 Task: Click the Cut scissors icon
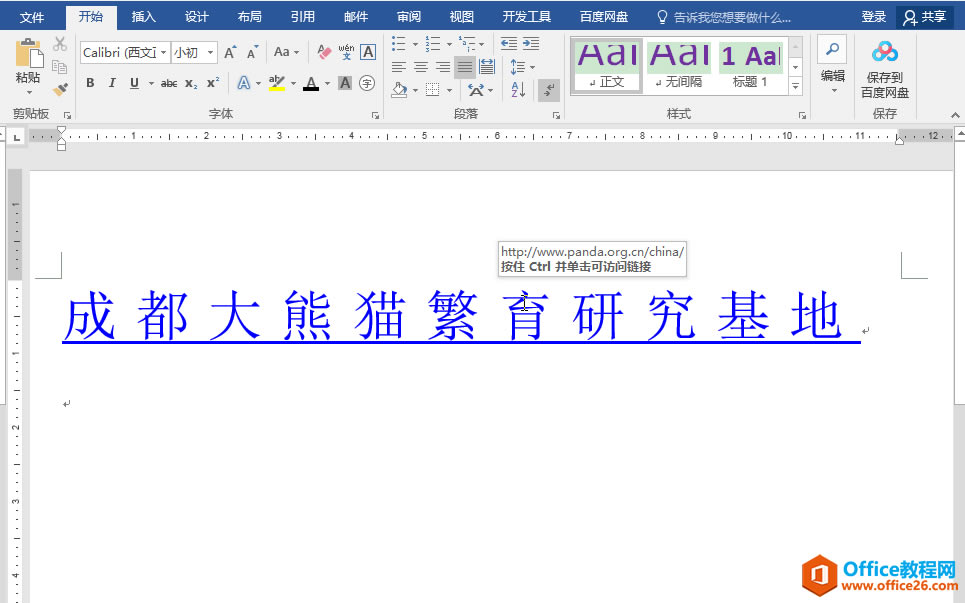coord(60,44)
